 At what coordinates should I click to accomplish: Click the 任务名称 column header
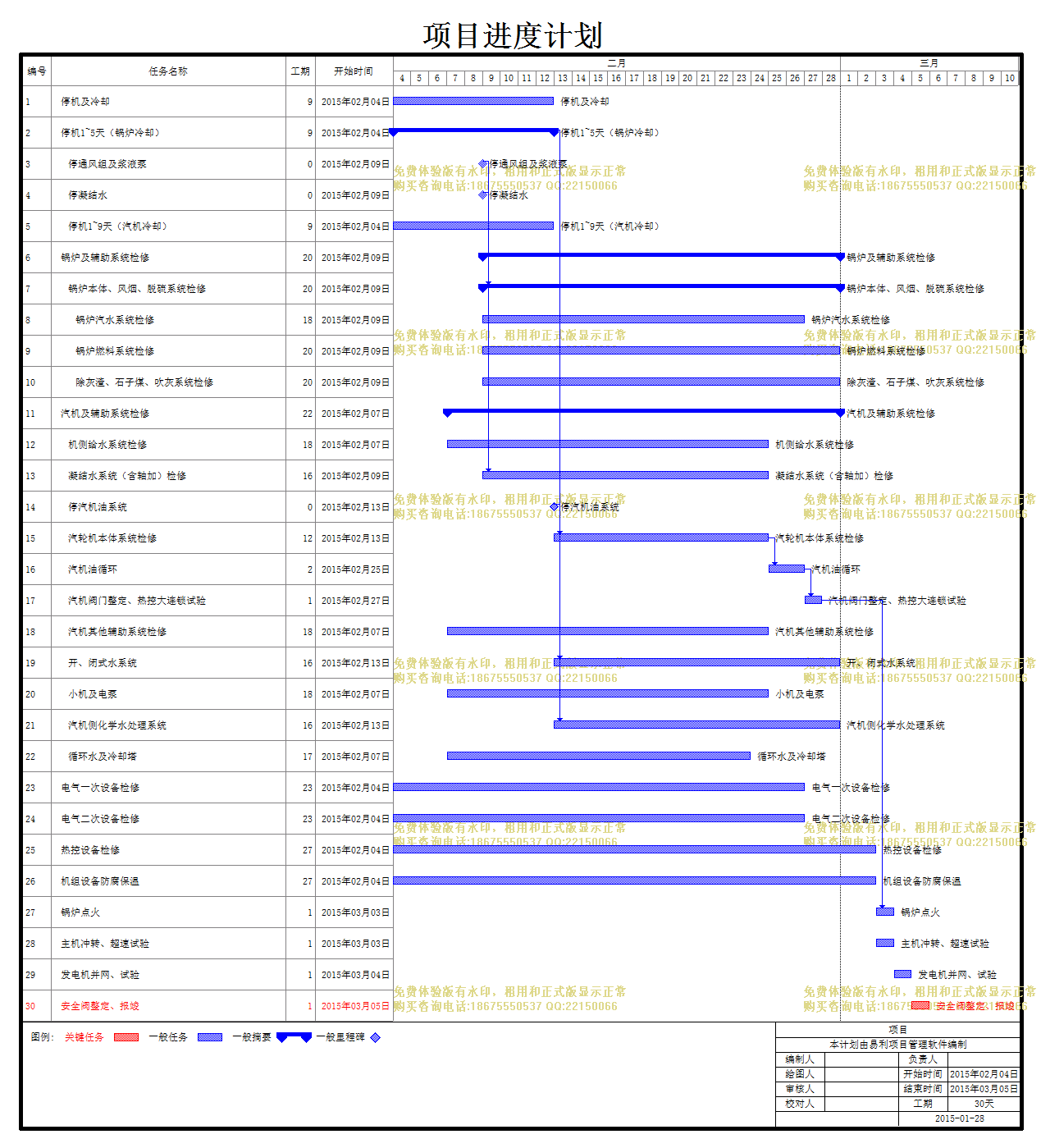pyautogui.click(x=168, y=71)
